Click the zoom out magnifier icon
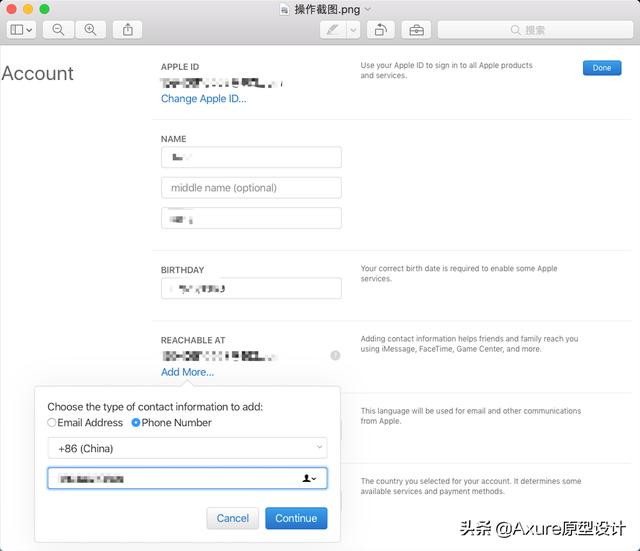 [58, 30]
